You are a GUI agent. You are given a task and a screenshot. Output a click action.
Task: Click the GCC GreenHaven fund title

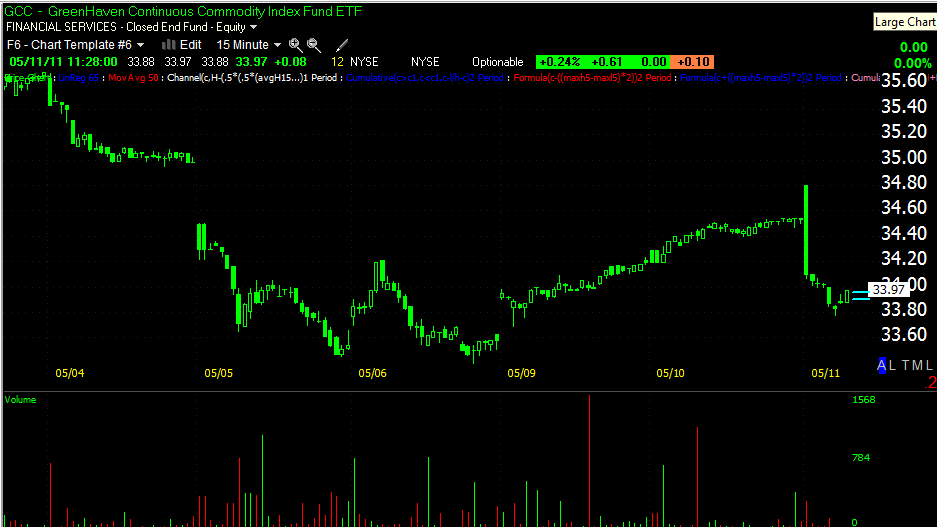183,11
